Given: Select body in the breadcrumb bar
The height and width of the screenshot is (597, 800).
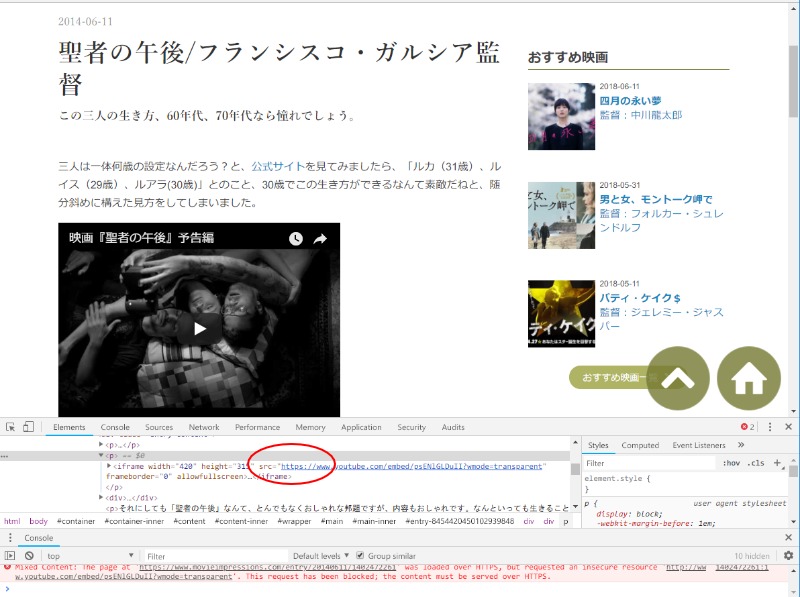Looking at the screenshot, I should point(38,521).
